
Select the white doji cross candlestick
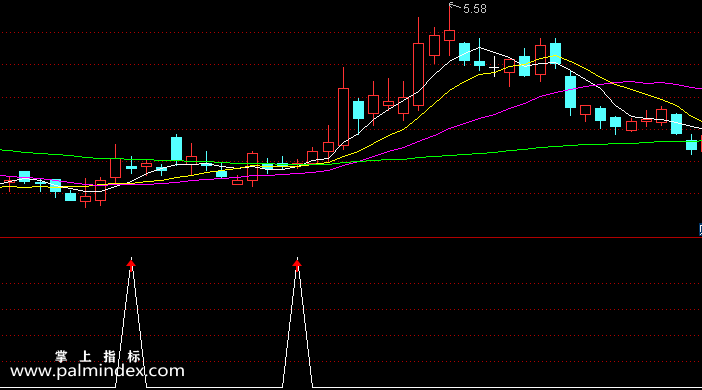click(494, 67)
